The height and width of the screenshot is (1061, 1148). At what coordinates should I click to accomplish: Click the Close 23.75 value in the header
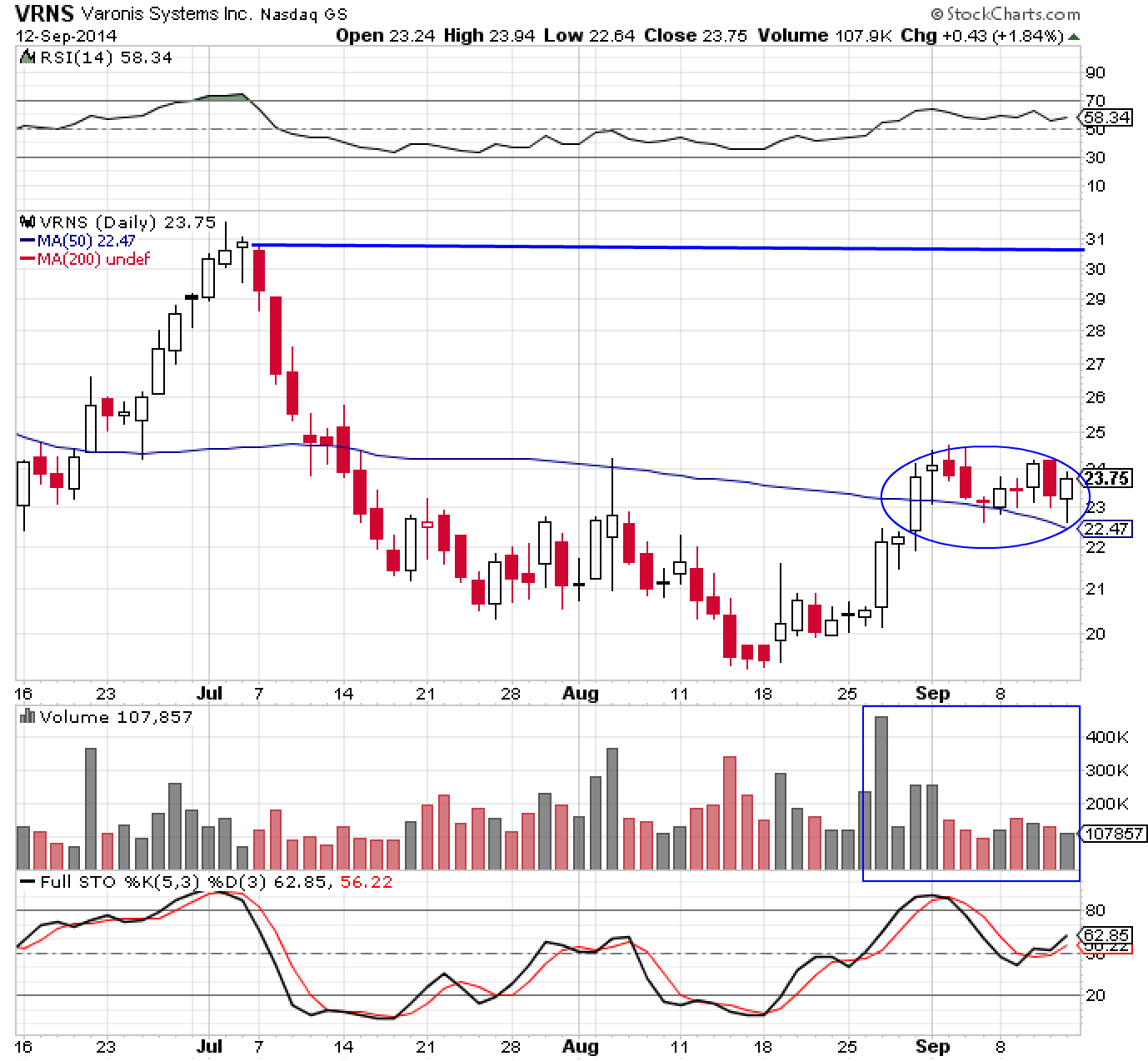(x=695, y=36)
